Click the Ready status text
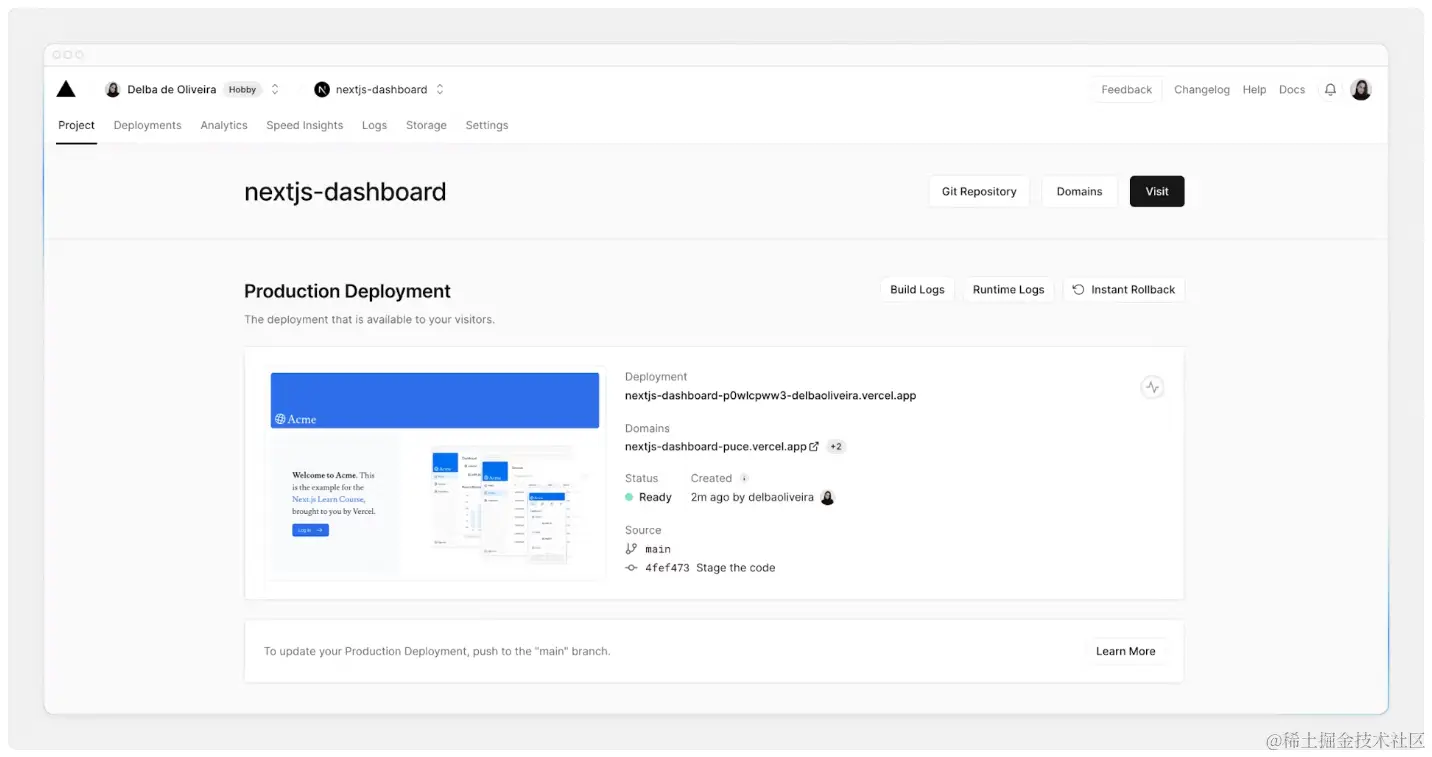This screenshot has width=1432, height=757. tap(655, 497)
